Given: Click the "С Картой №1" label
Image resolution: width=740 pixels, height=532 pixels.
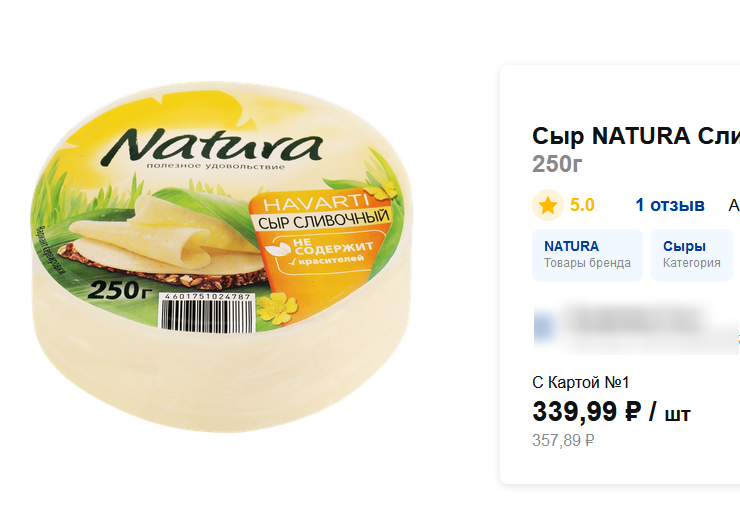Looking at the screenshot, I should coord(580,382).
